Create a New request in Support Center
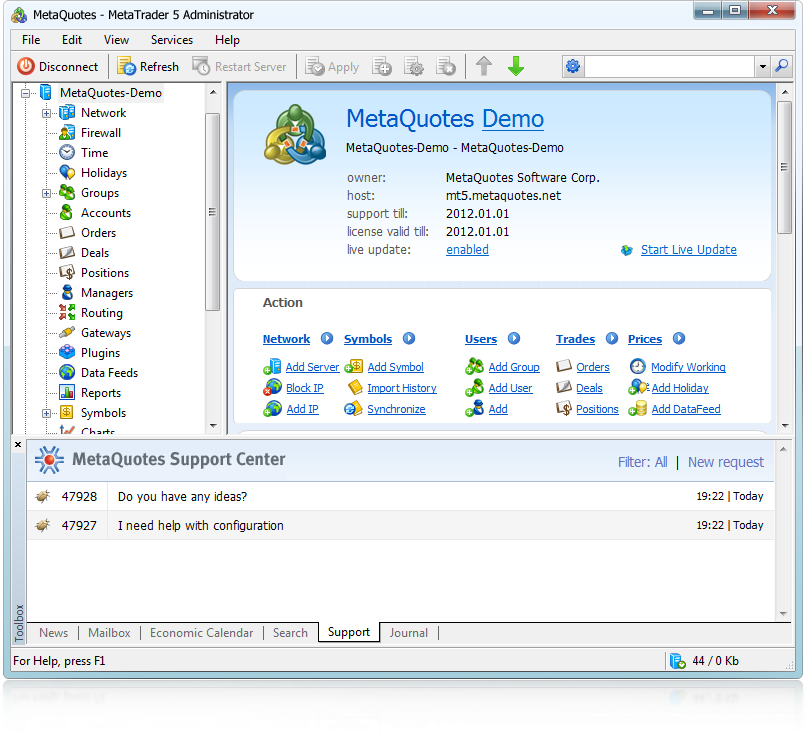 pos(726,462)
